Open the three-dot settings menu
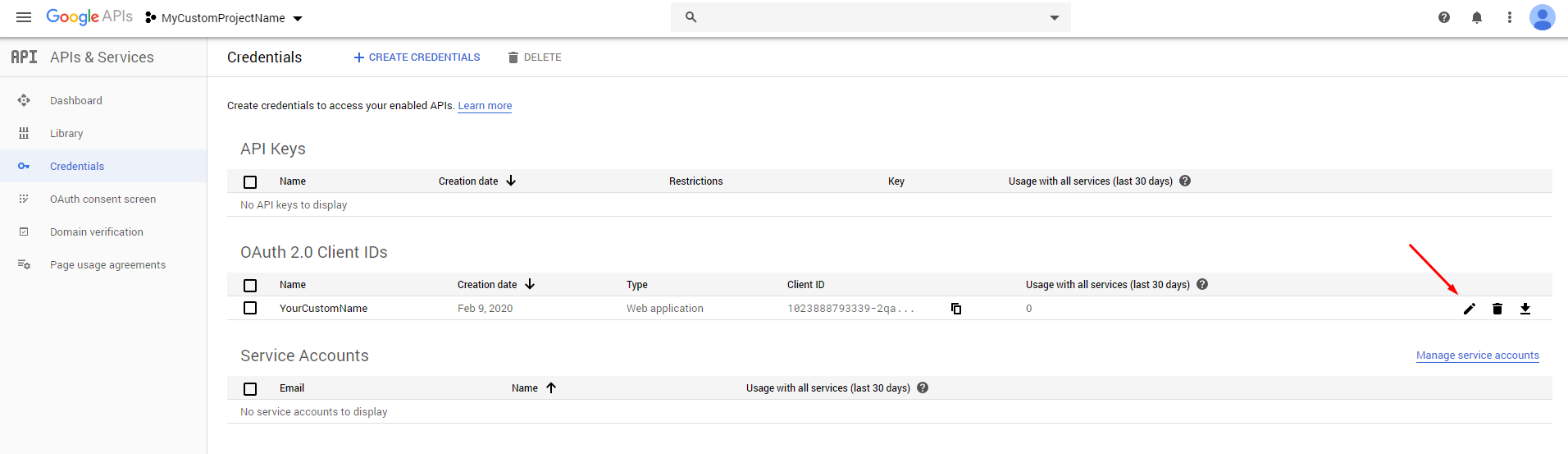The image size is (1568, 454). point(1509,17)
